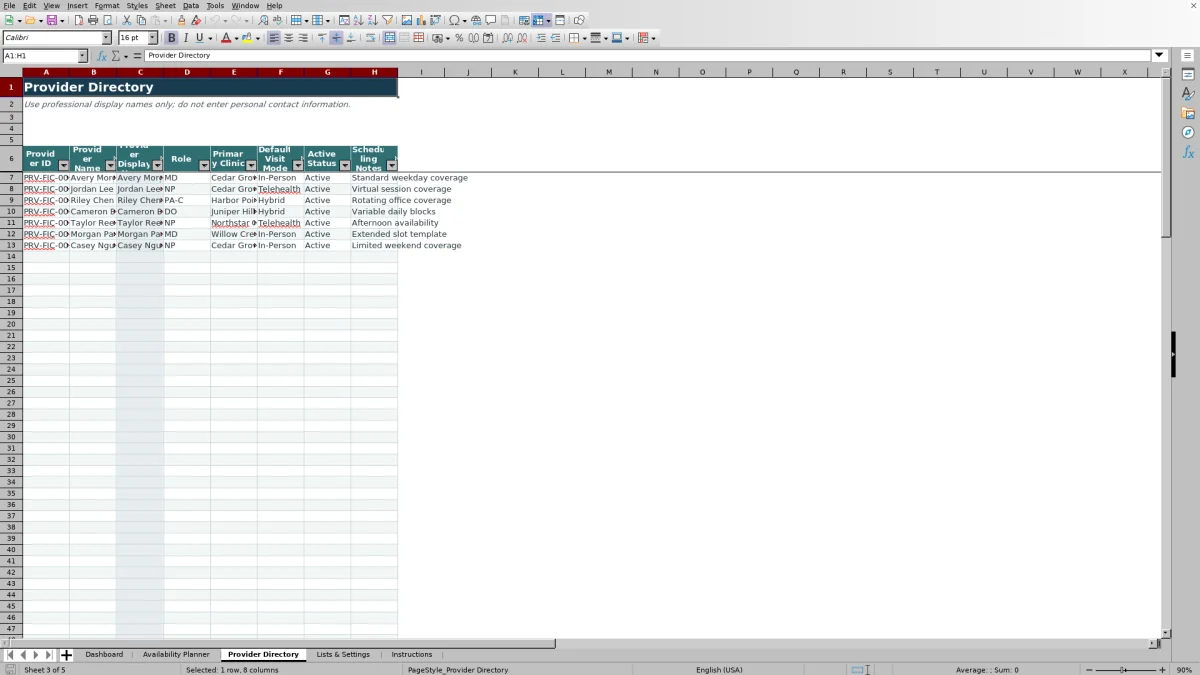Image resolution: width=1200 pixels, height=675 pixels.
Task: Open the Sheet menu
Action: [x=165, y=6]
